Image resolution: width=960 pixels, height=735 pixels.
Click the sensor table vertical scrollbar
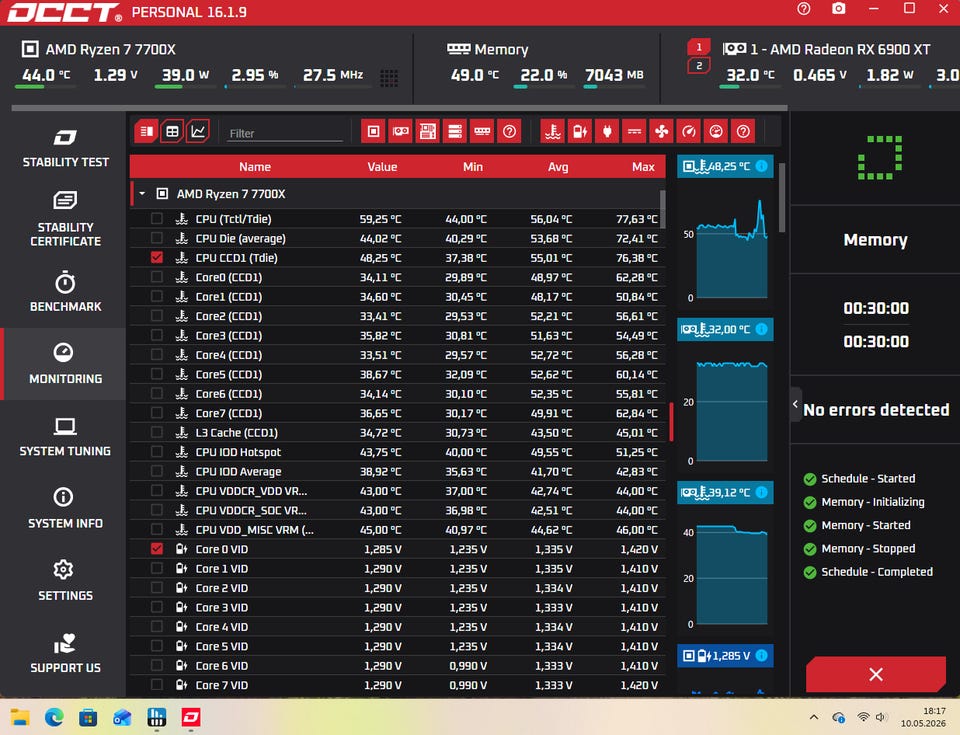662,210
